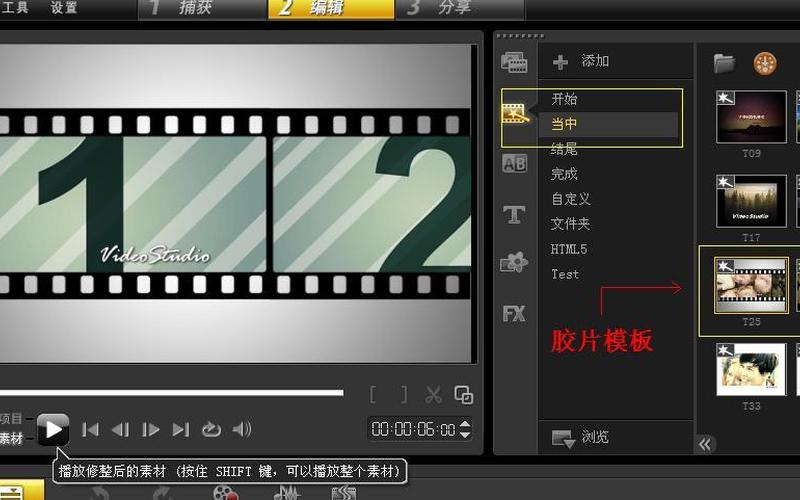Open the 工具 menu
The image size is (800, 500).
coord(15,7)
